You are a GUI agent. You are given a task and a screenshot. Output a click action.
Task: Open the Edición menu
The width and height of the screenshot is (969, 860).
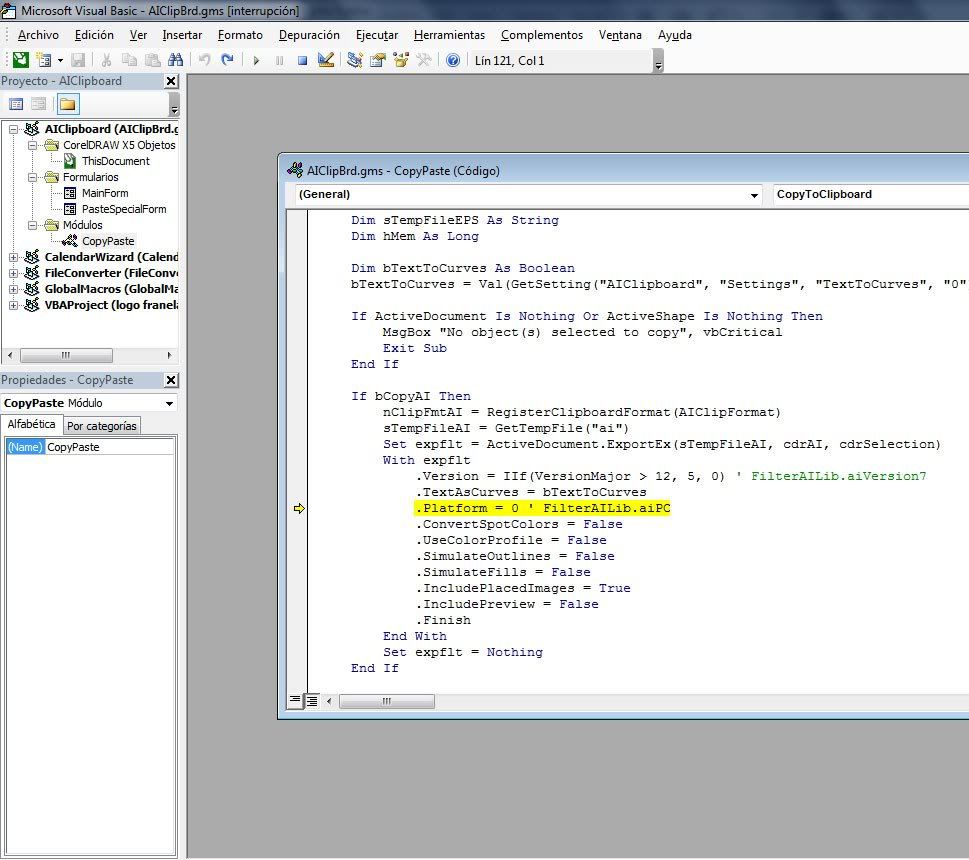pos(94,35)
